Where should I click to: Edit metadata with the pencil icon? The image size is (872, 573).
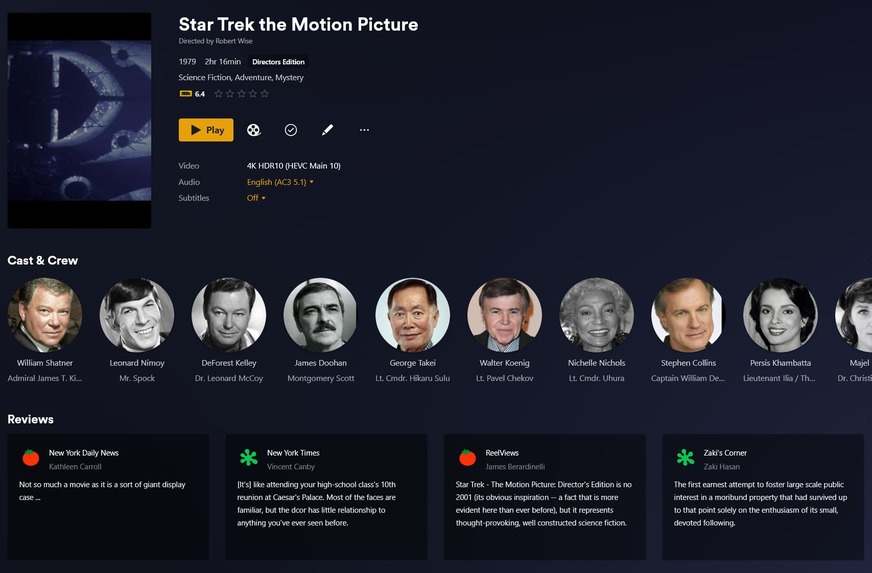tap(328, 130)
